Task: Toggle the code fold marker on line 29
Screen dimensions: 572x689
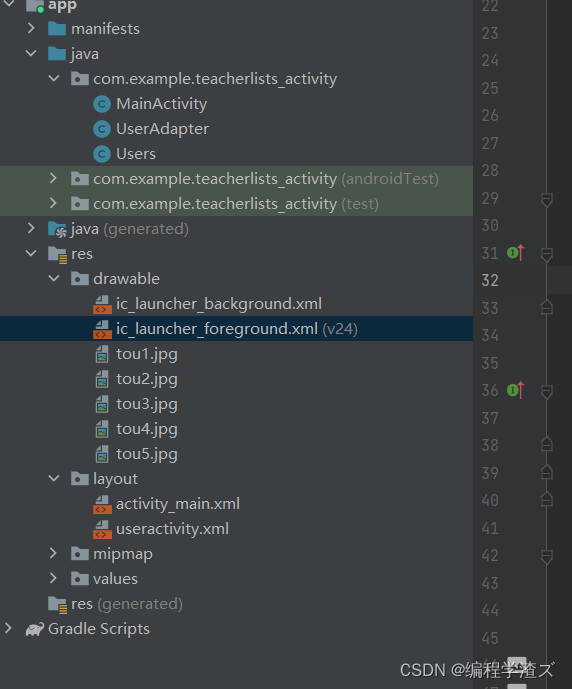Action: coord(547,200)
